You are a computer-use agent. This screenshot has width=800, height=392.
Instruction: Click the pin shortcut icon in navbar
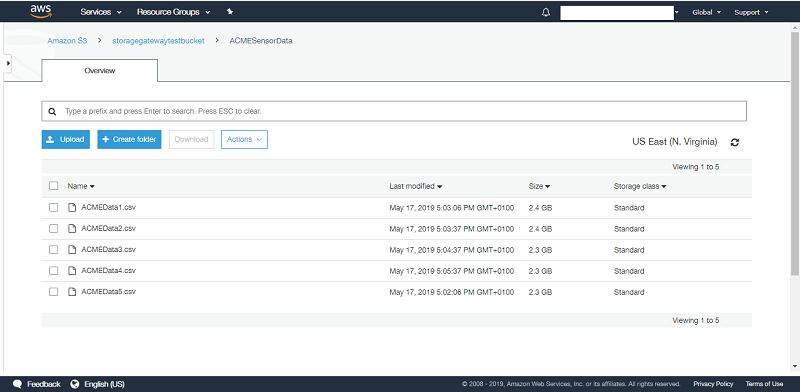point(230,12)
